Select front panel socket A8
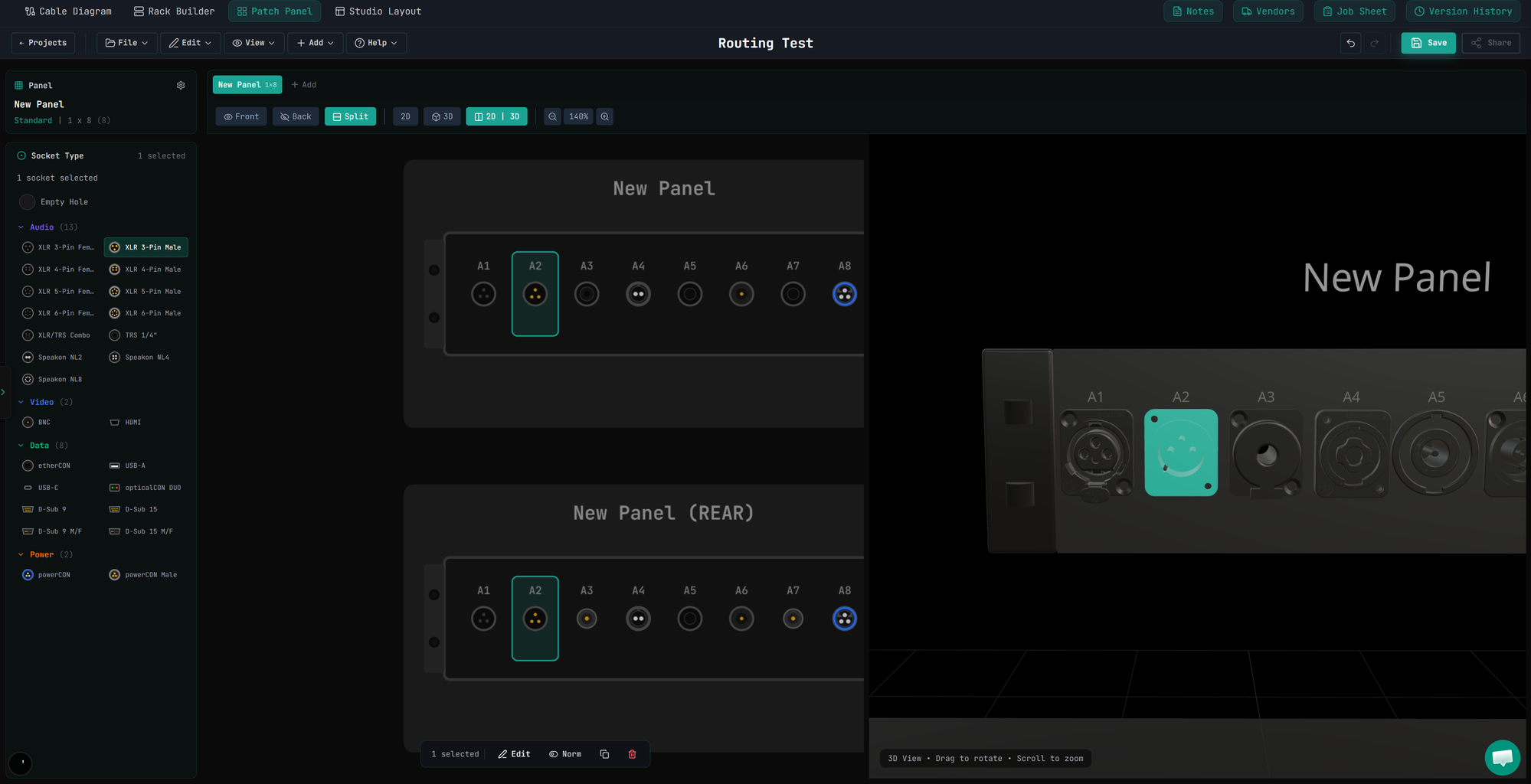The width and height of the screenshot is (1531, 784). [x=845, y=294]
